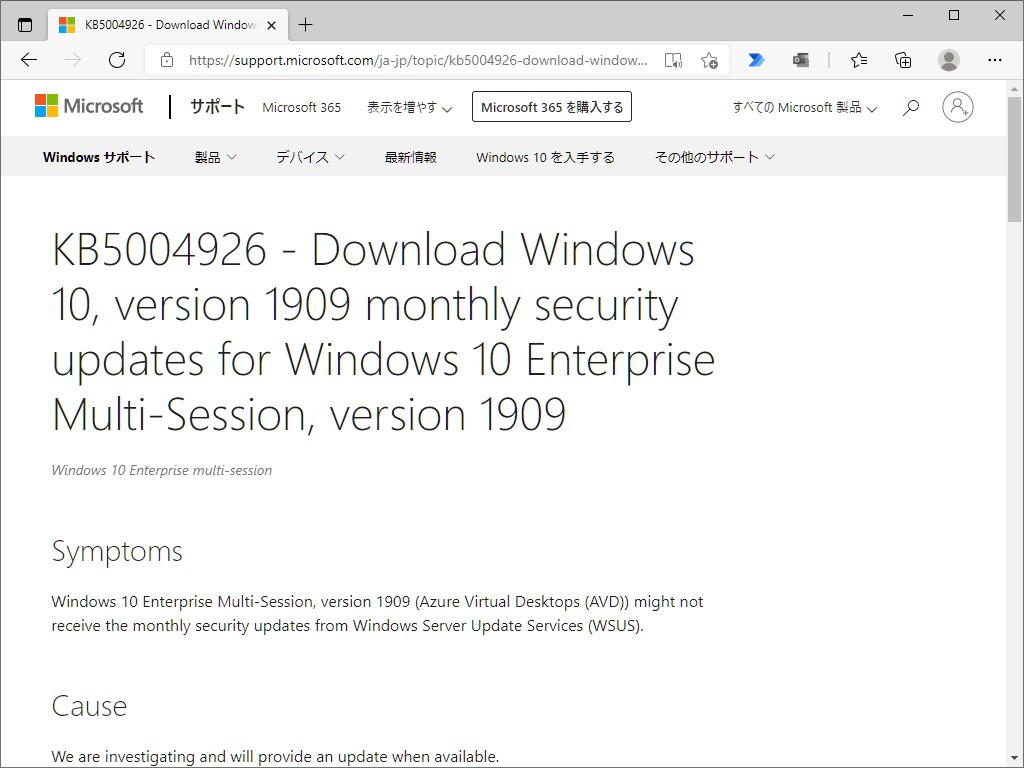Click the Cause heading
The width and height of the screenshot is (1024, 768).
[89, 706]
